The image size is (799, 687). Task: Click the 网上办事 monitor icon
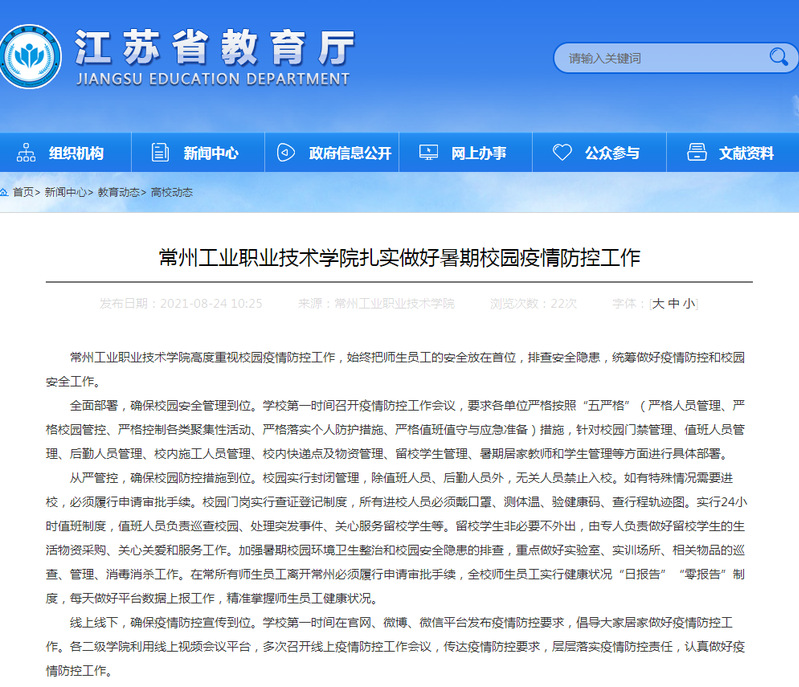(x=428, y=153)
